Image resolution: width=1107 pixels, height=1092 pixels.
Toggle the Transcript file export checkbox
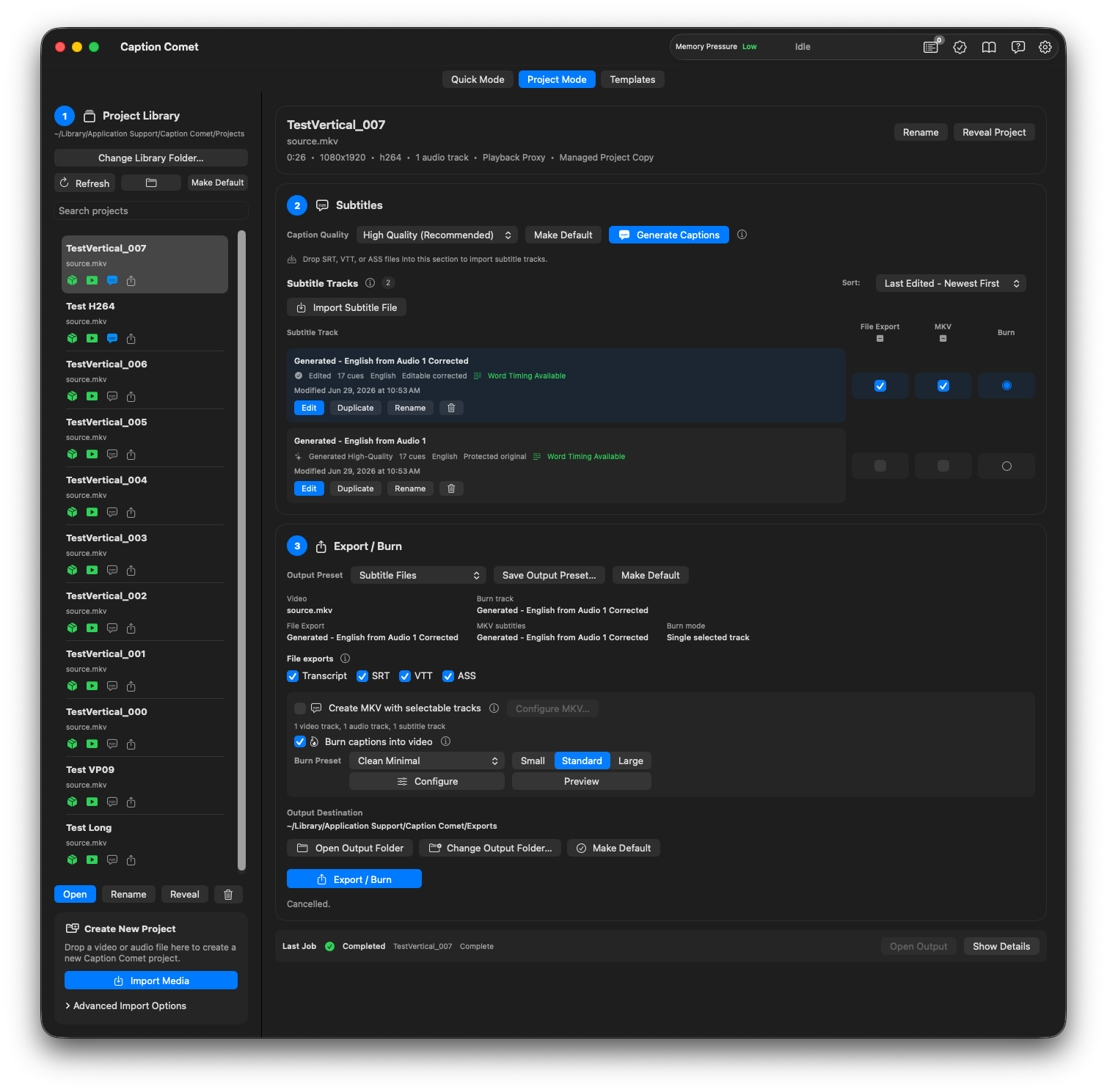pyautogui.click(x=293, y=676)
